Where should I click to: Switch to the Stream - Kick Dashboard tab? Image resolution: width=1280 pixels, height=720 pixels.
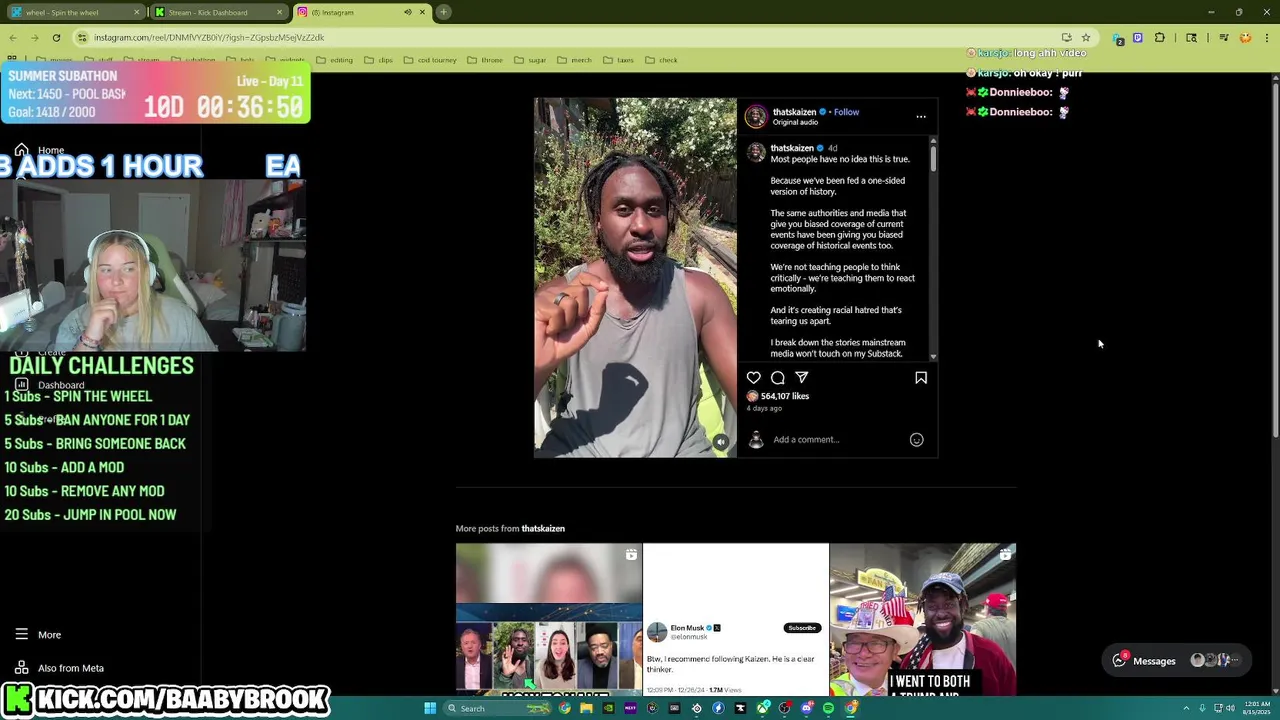coord(218,12)
